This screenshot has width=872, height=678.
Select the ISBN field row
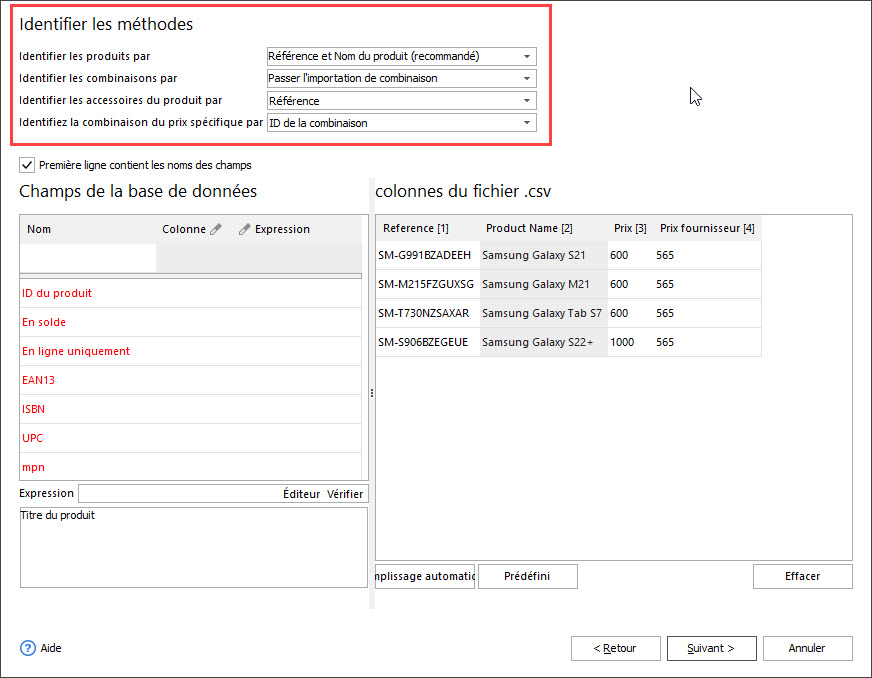[x=190, y=409]
